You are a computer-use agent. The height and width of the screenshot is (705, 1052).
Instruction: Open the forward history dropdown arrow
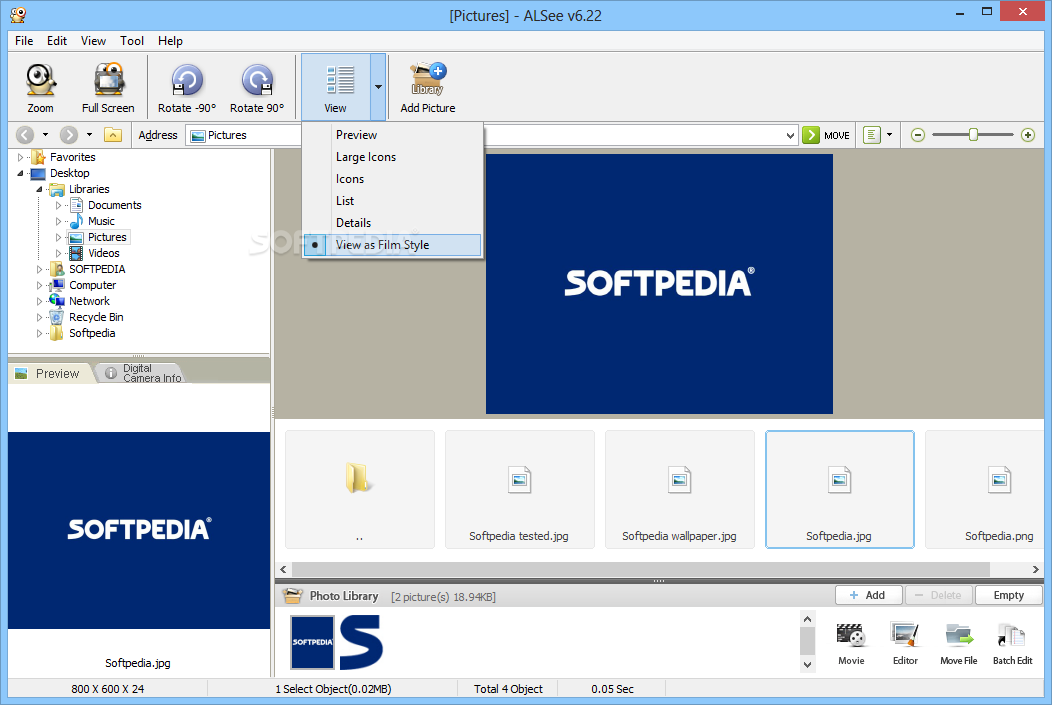coord(89,135)
